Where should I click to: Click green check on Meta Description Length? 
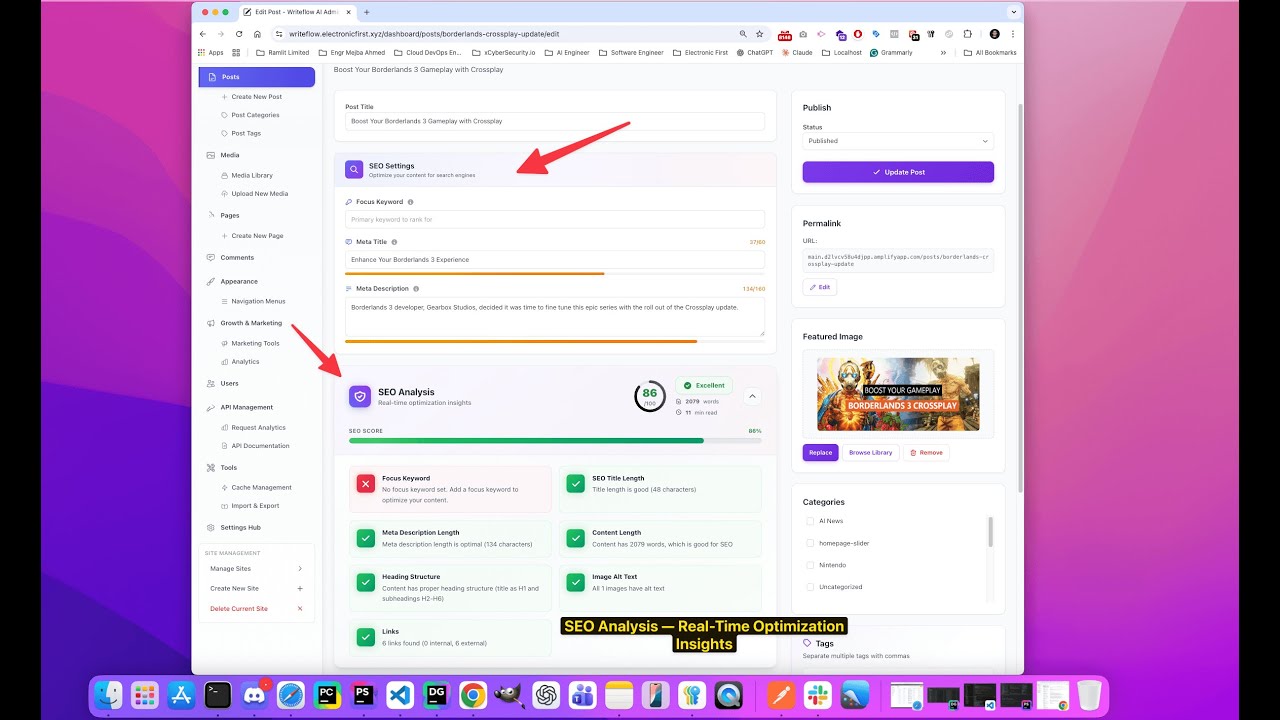pos(365,538)
